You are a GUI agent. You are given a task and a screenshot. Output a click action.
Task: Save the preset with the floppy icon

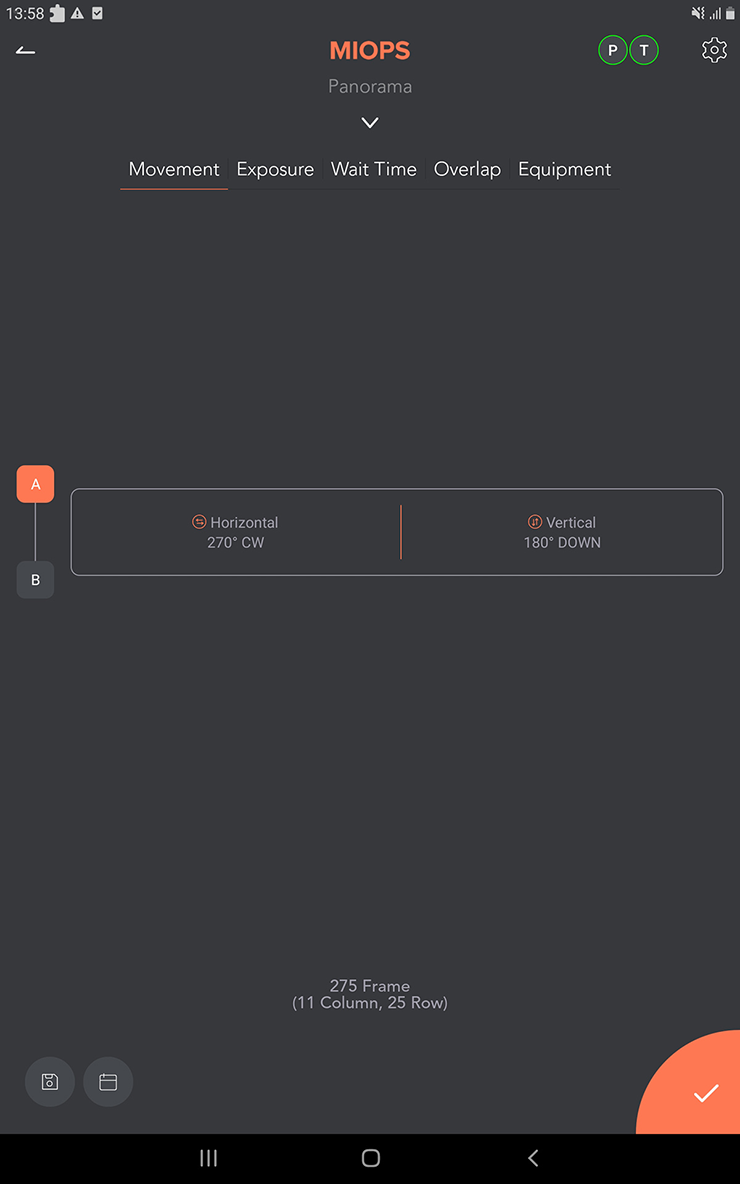point(50,1081)
